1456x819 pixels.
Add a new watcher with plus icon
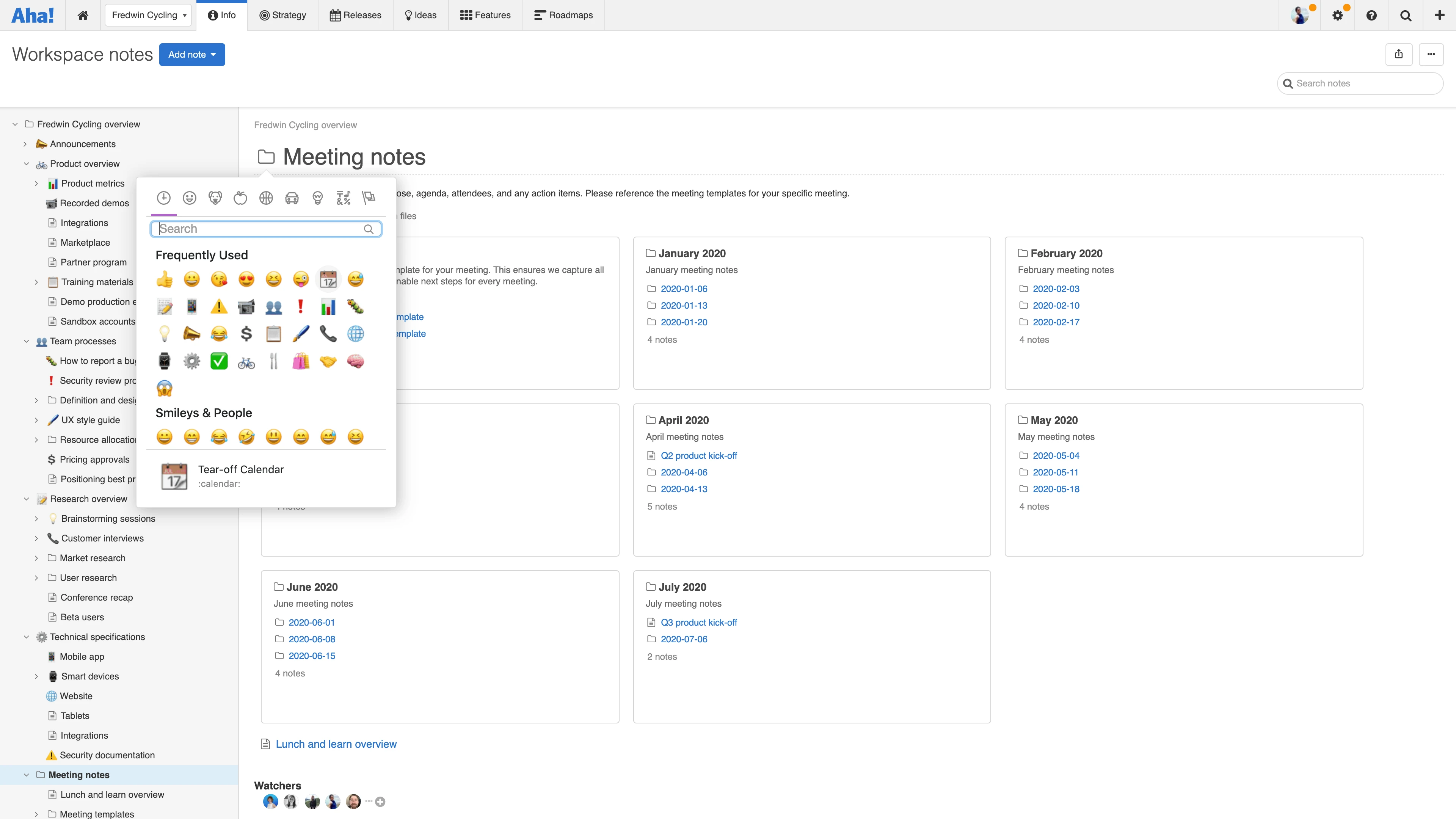coord(380,802)
